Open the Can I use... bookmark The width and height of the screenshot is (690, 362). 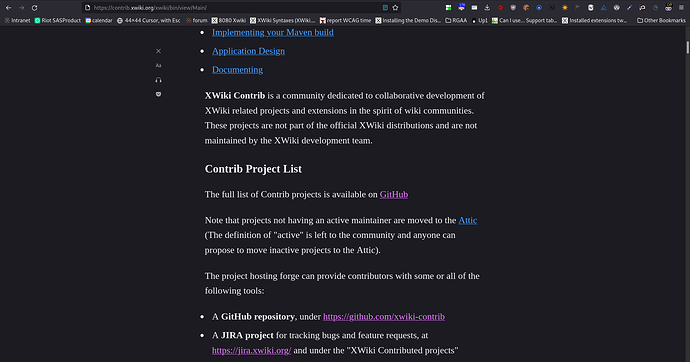525,20
